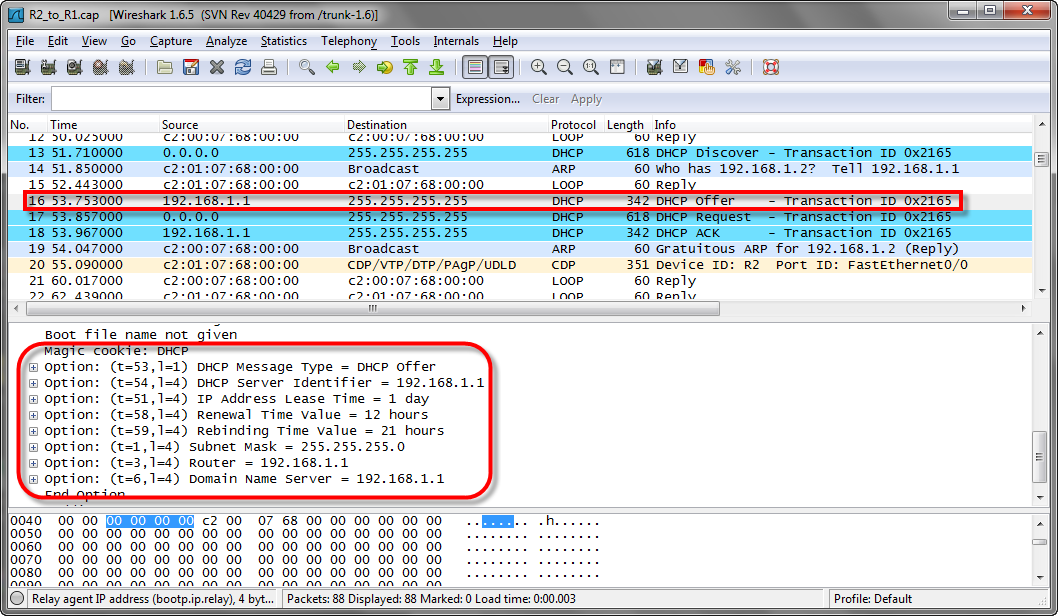This screenshot has width=1058, height=616.
Task: Sort by Source column header
Action: click(251, 125)
